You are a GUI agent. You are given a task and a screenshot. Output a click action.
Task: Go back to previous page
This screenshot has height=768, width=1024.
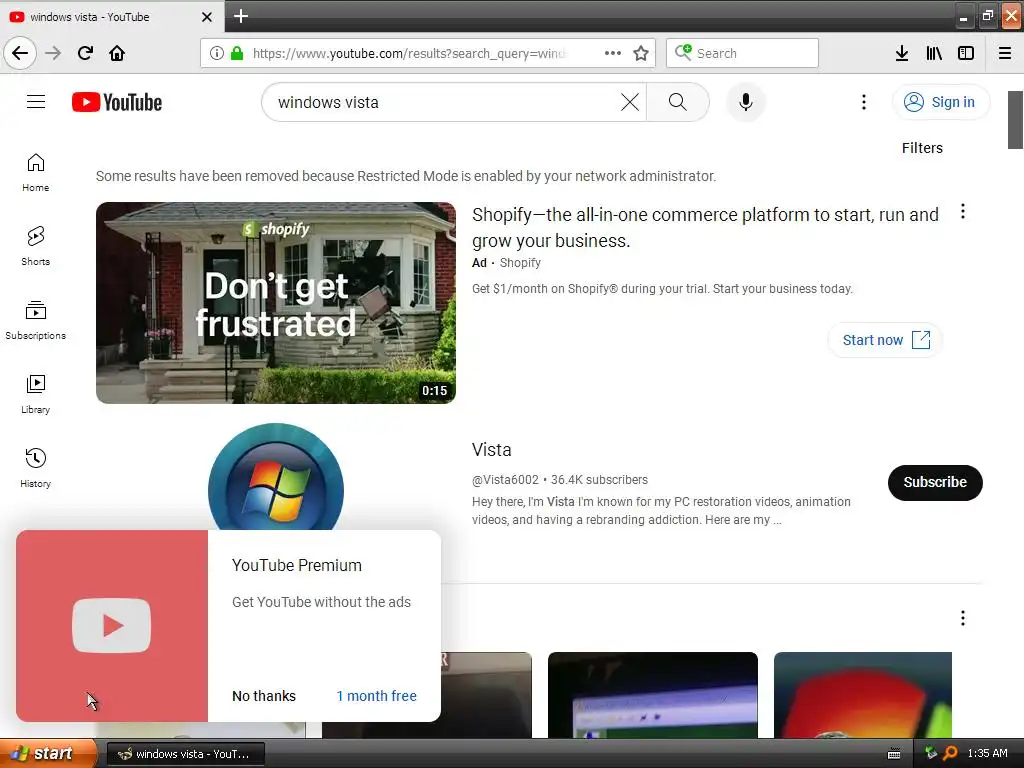pos(20,53)
